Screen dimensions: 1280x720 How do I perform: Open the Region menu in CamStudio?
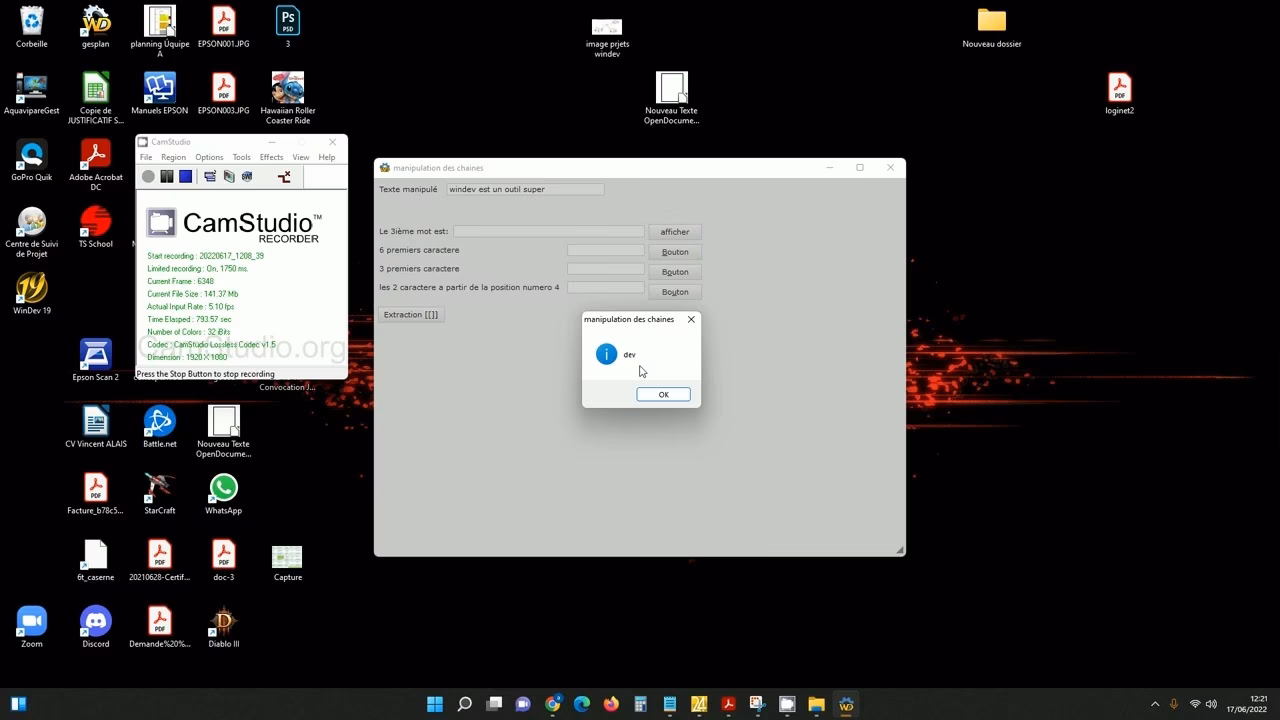tap(173, 157)
